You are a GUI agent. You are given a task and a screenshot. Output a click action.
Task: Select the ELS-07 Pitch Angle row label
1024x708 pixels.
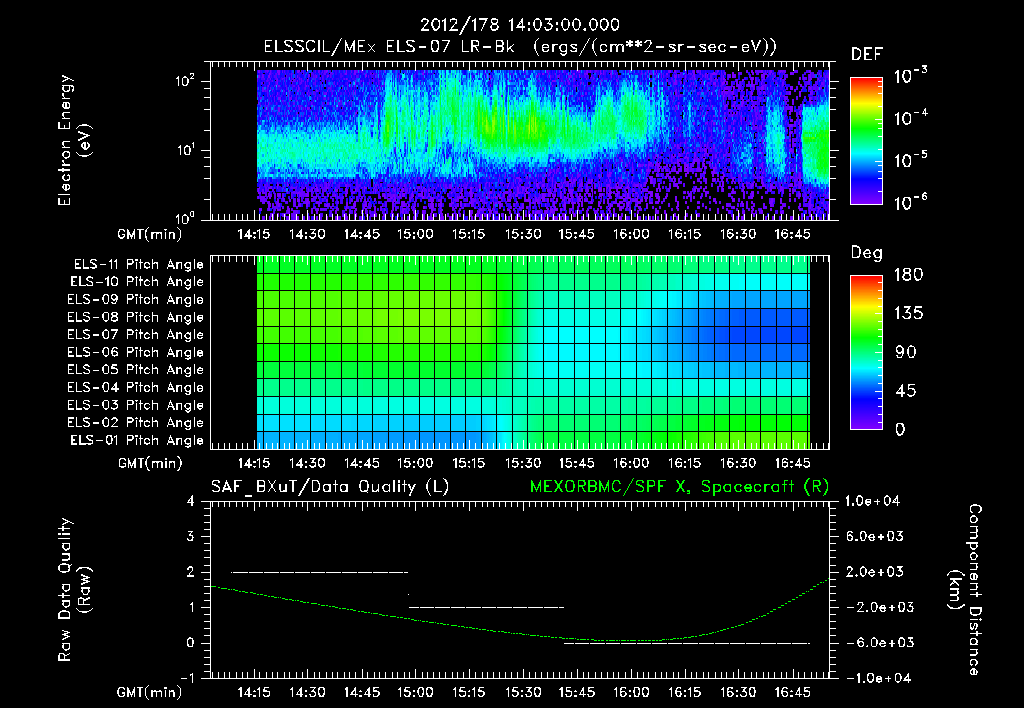click(x=135, y=334)
